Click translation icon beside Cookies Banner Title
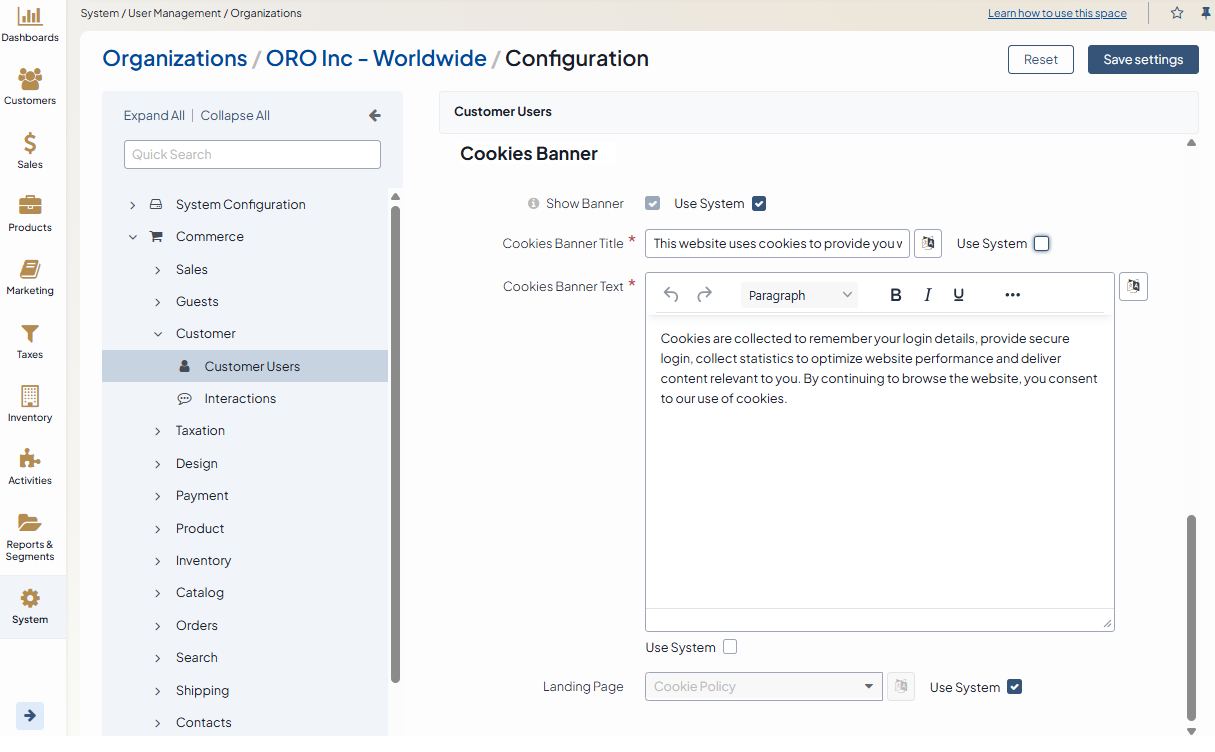1215x752 pixels. (x=928, y=243)
